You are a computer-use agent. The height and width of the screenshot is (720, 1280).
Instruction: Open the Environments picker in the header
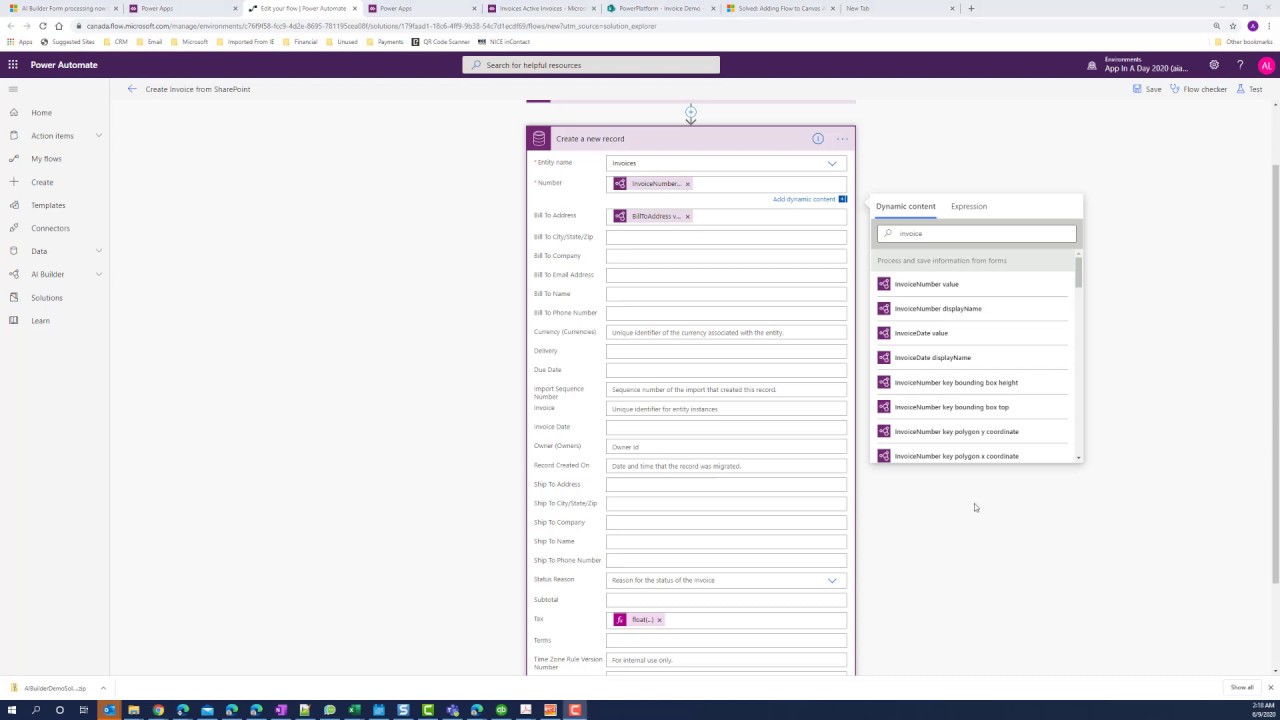pyautogui.click(x=1138, y=65)
